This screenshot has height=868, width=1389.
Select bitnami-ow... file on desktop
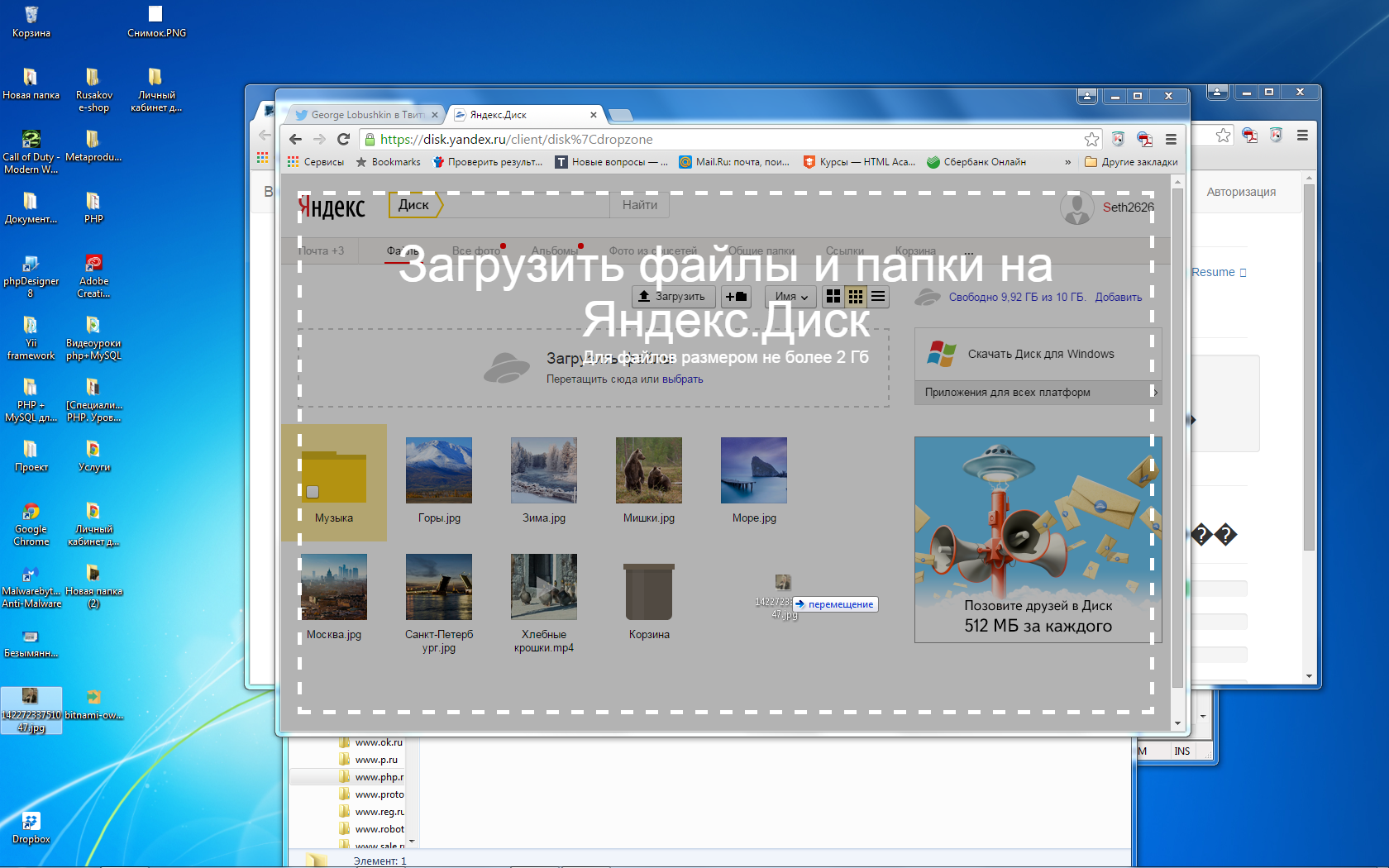(93, 703)
